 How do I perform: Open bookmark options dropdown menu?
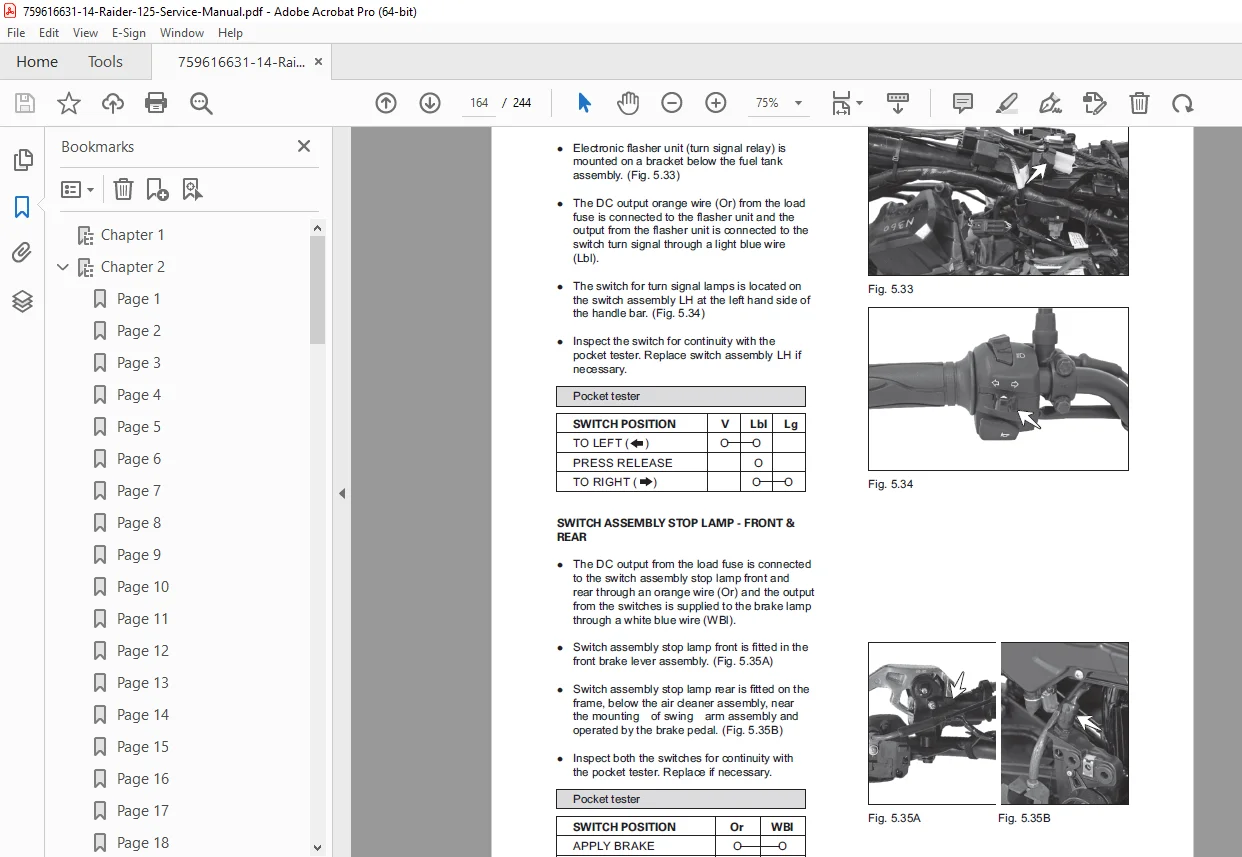tap(78, 189)
